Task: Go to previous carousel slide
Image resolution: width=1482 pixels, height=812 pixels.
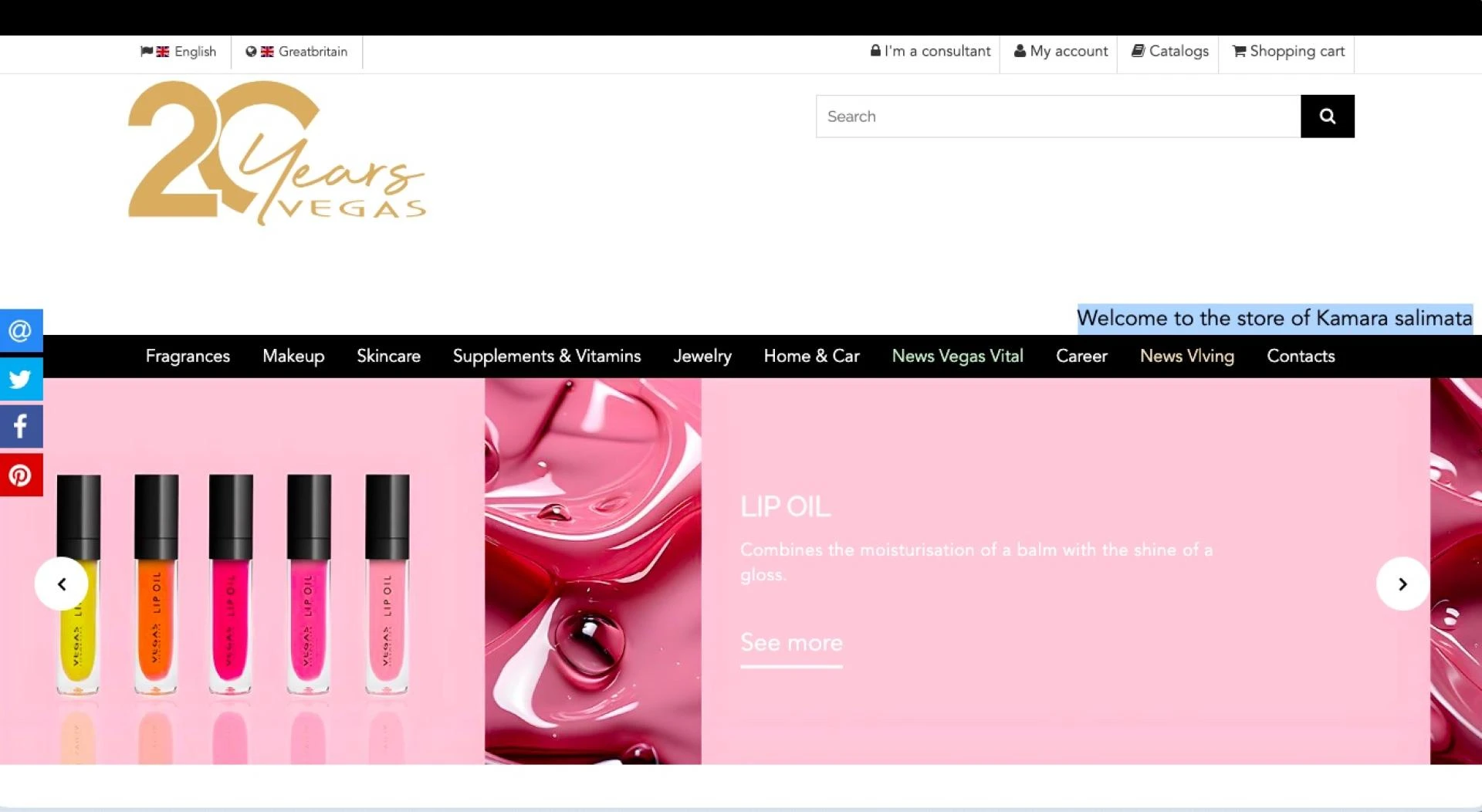Action: (x=62, y=584)
